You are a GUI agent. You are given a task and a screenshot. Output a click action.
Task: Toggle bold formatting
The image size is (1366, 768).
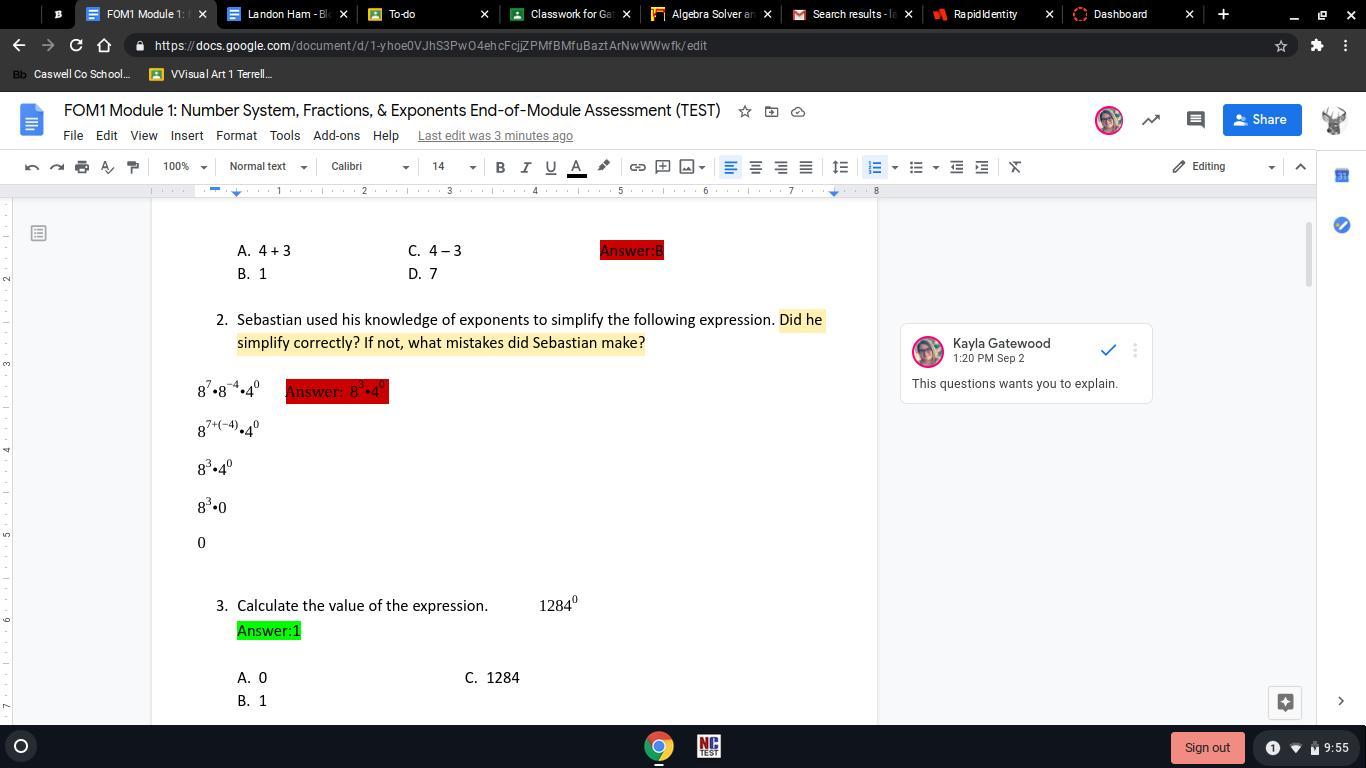point(500,167)
